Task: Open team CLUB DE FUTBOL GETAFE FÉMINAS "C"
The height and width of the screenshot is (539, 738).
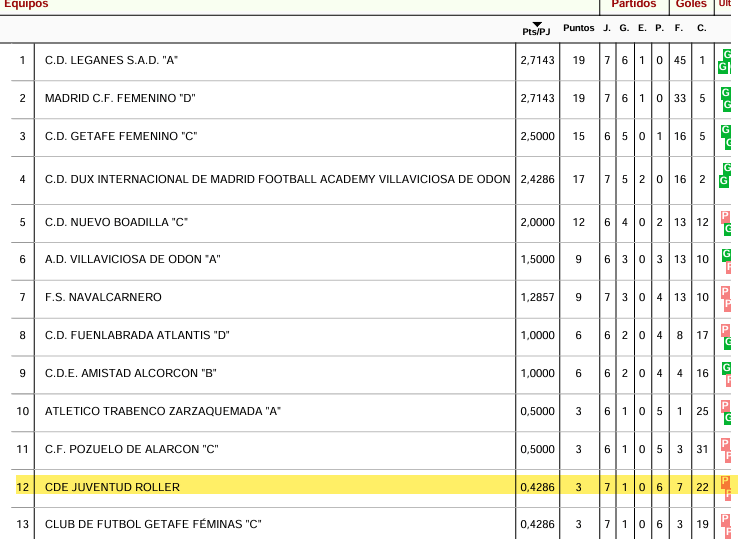Action: [x=153, y=524]
